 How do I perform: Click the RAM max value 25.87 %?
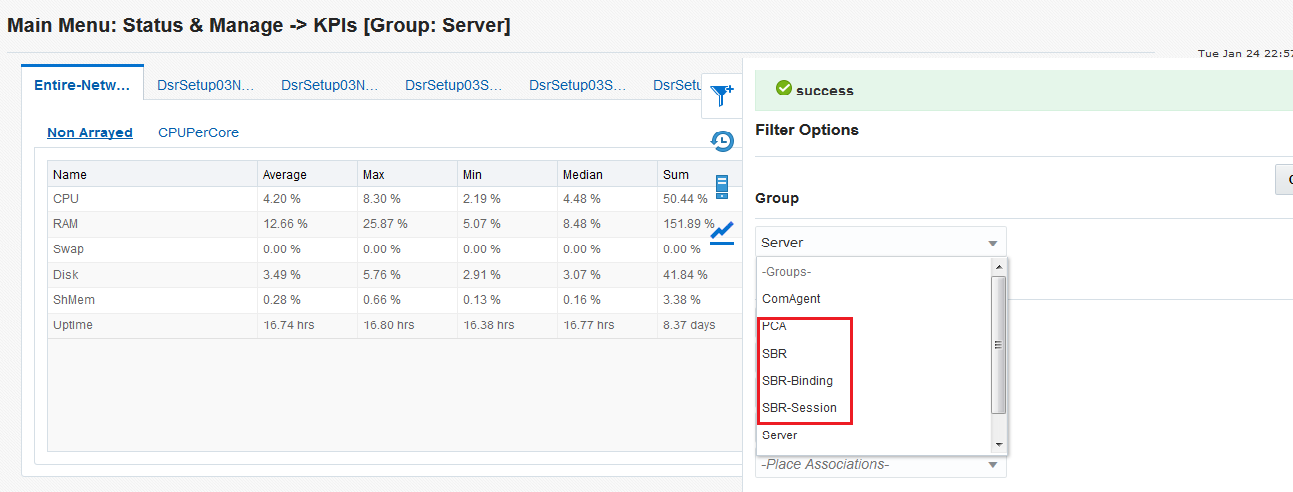pyautogui.click(x=385, y=224)
